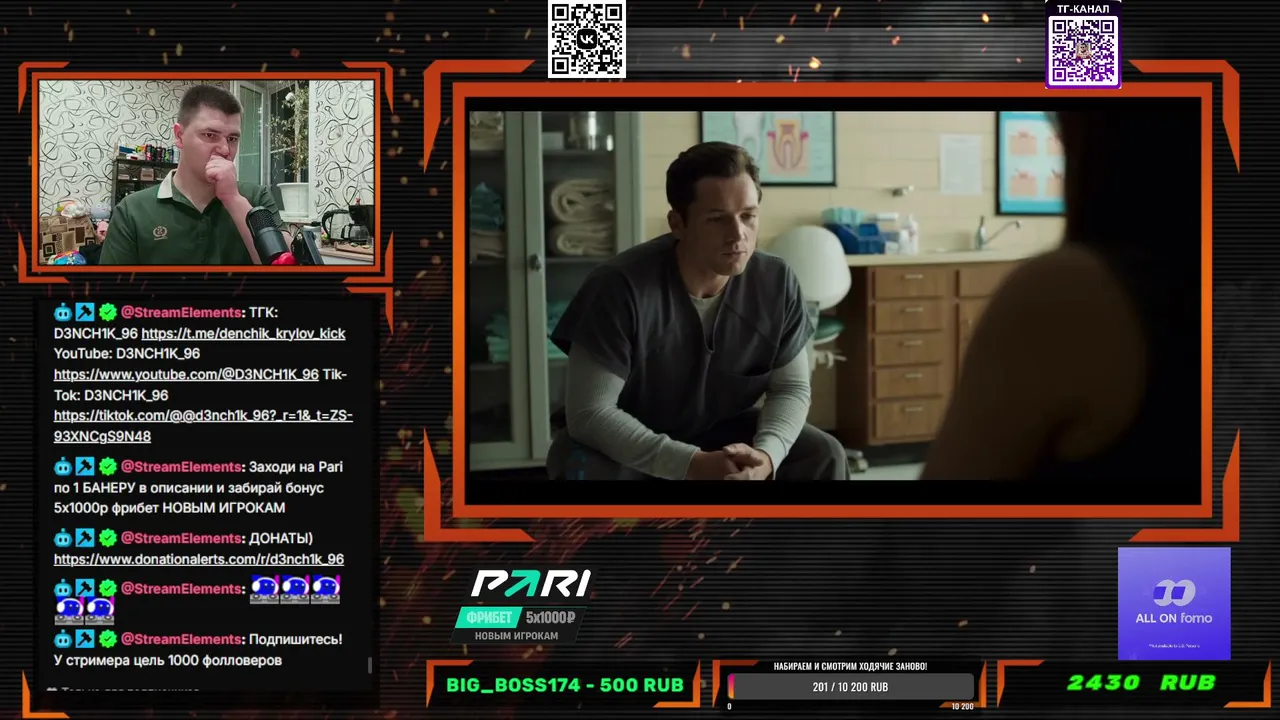Click the streamer webcam feed
This screenshot has height=720, width=1280.
(x=206, y=172)
